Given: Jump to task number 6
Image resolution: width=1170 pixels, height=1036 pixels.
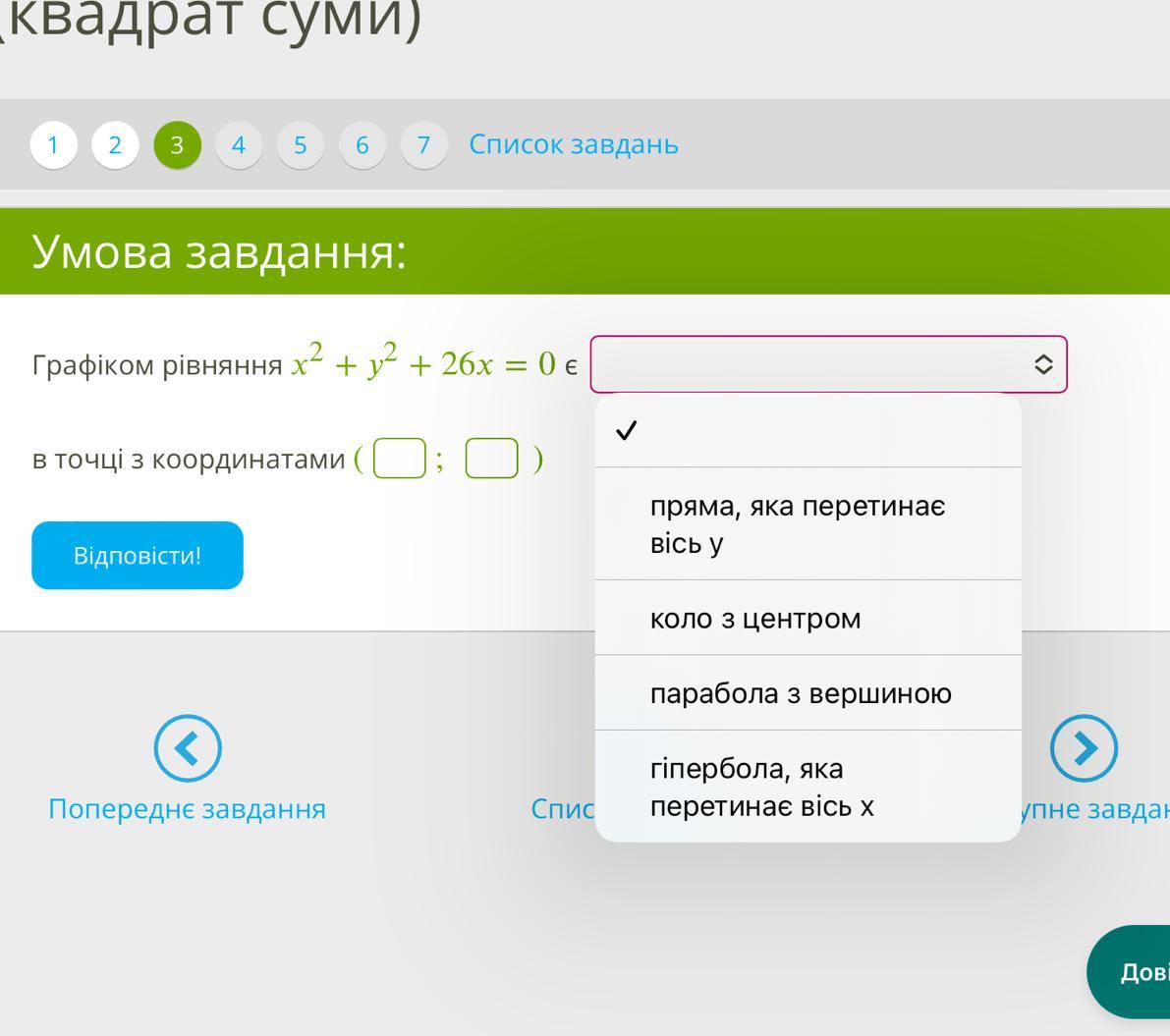Looking at the screenshot, I should point(362,145).
